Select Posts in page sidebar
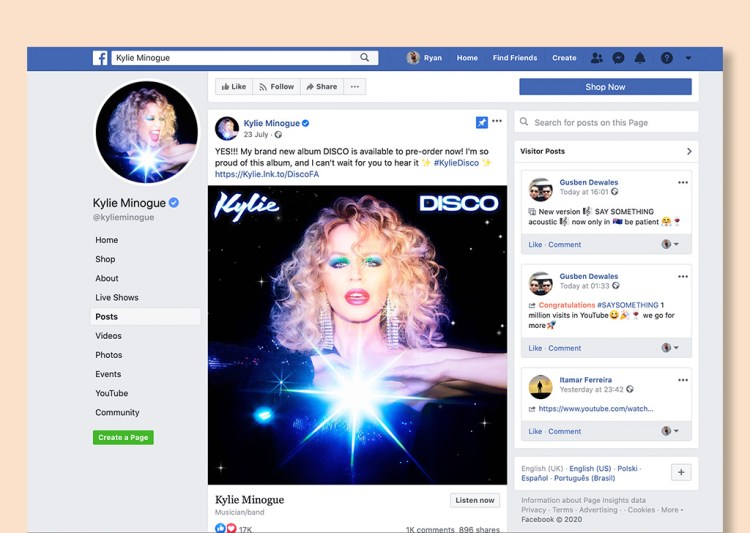Image resolution: width=750 pixels, height=533 pixels. click(145, 316)
